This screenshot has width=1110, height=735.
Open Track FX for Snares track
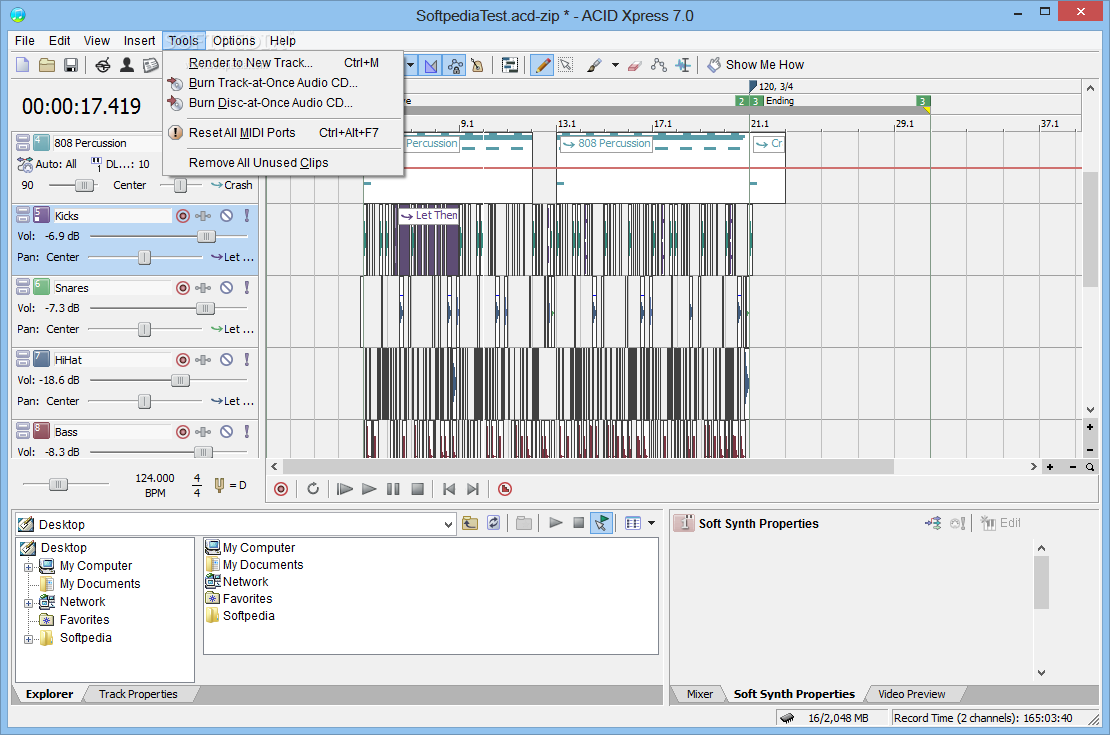(203, 287)
